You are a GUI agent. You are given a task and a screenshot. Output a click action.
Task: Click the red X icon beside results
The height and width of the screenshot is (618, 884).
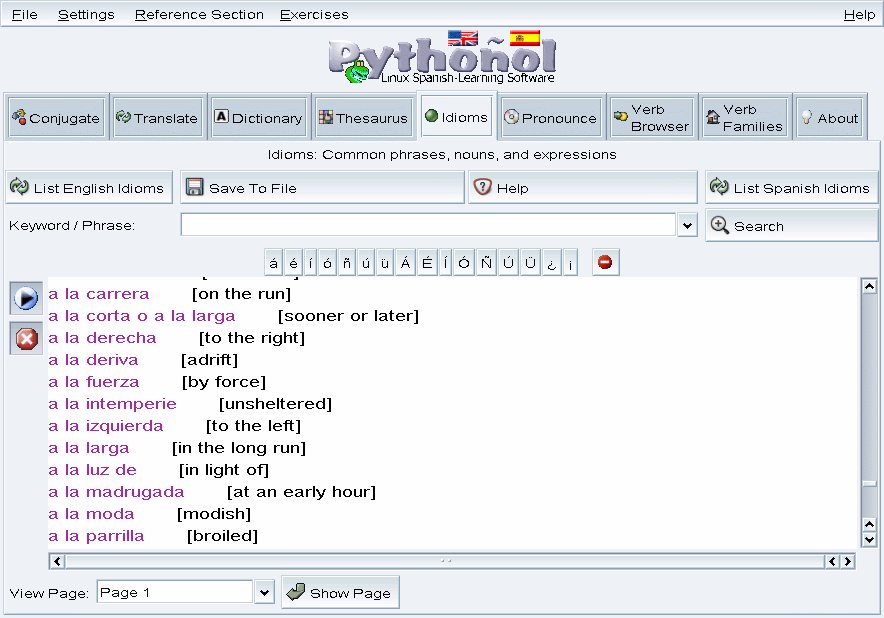pyautogui.click(x=26, y=339)
